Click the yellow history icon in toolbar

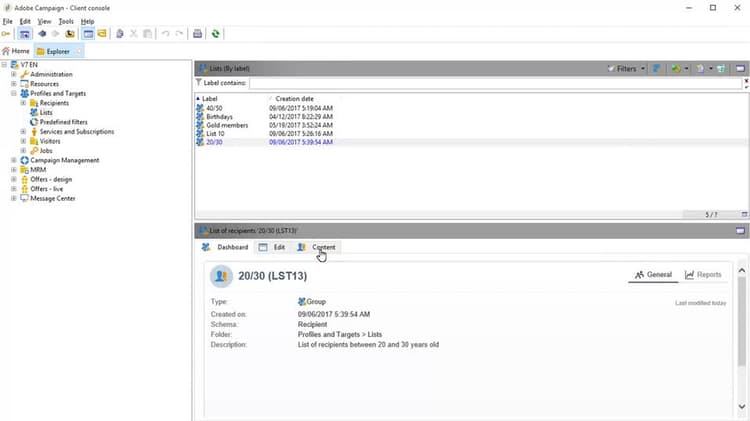coord(70,34)
